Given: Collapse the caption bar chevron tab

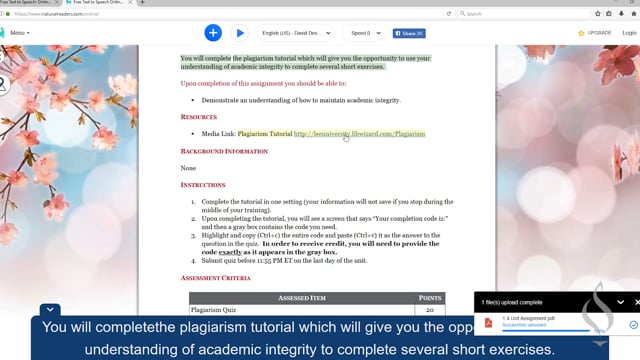Looking at the screenshot, I should point(50,310).
